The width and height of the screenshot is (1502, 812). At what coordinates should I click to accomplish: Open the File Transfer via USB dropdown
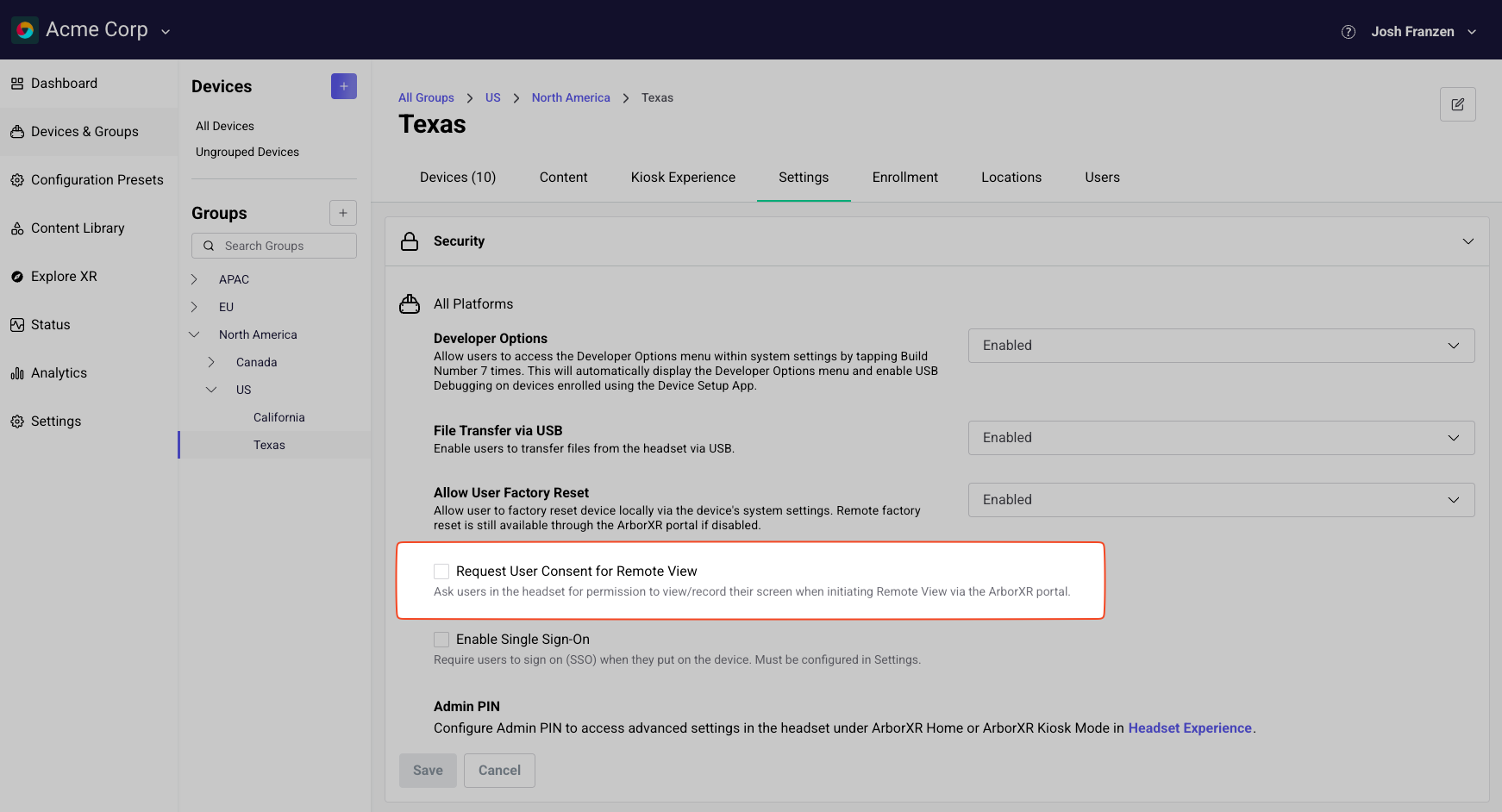tap(1222, 438)
